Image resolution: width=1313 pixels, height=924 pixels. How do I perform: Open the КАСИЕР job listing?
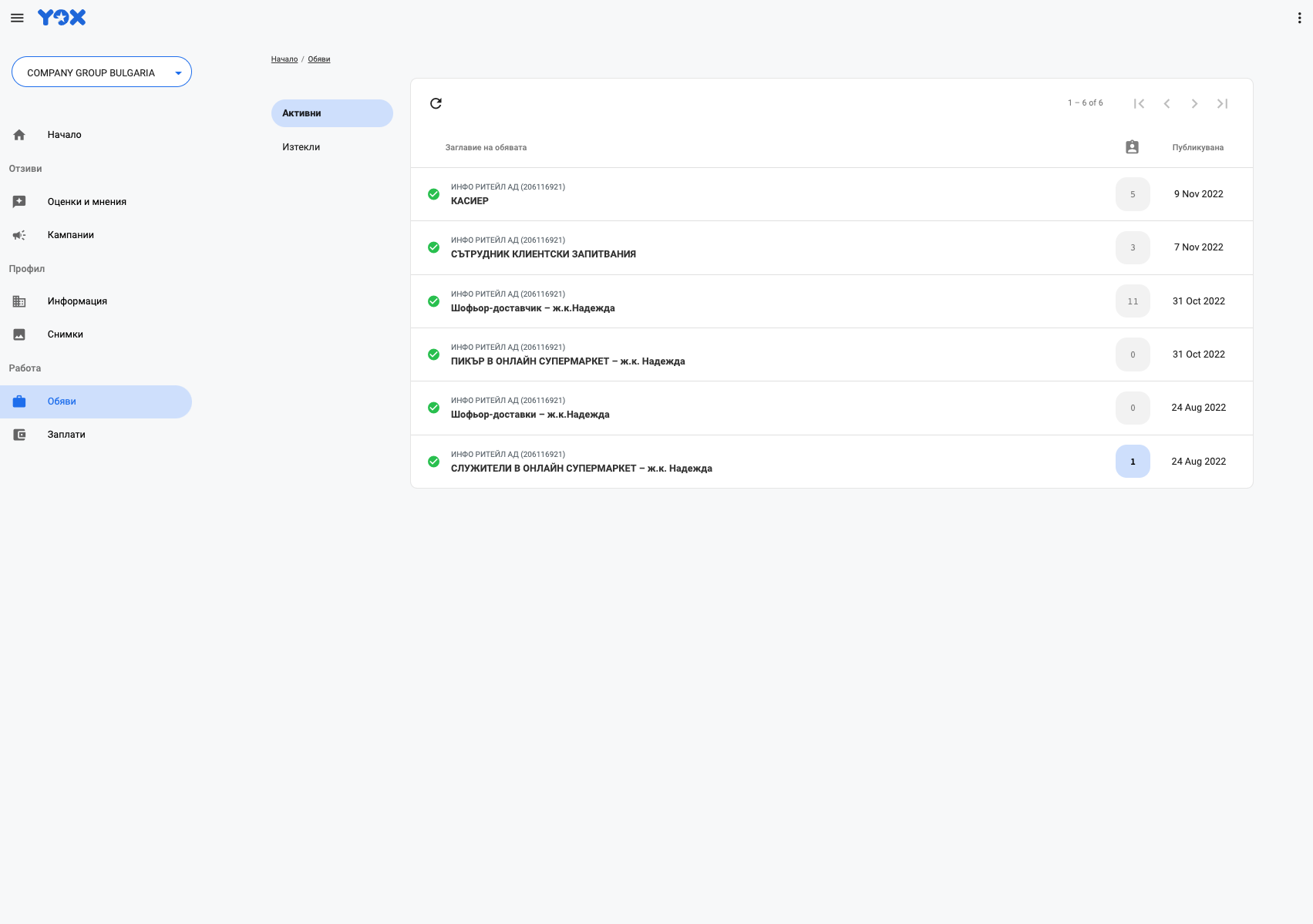470,201
